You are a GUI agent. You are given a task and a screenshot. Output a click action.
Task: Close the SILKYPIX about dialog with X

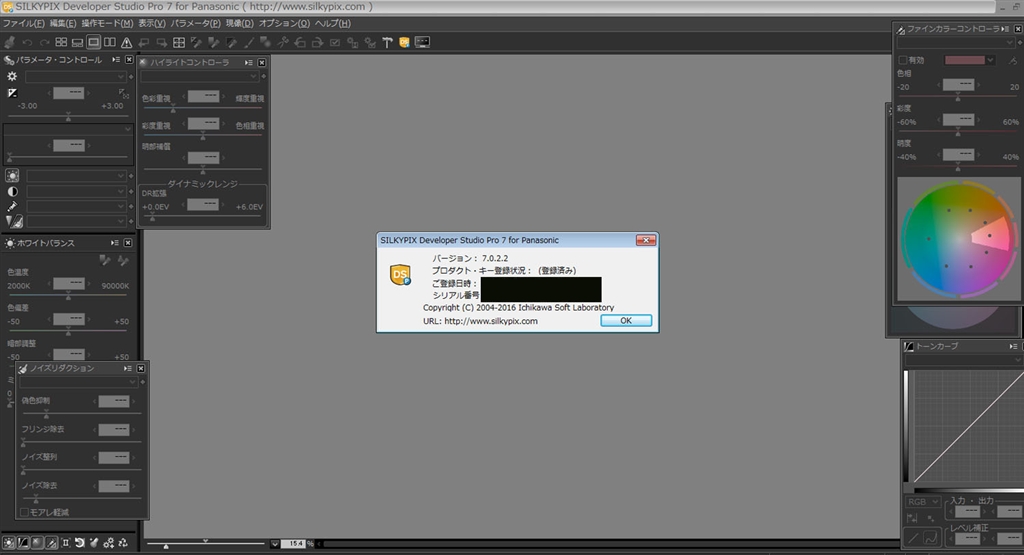click(645, 240)
